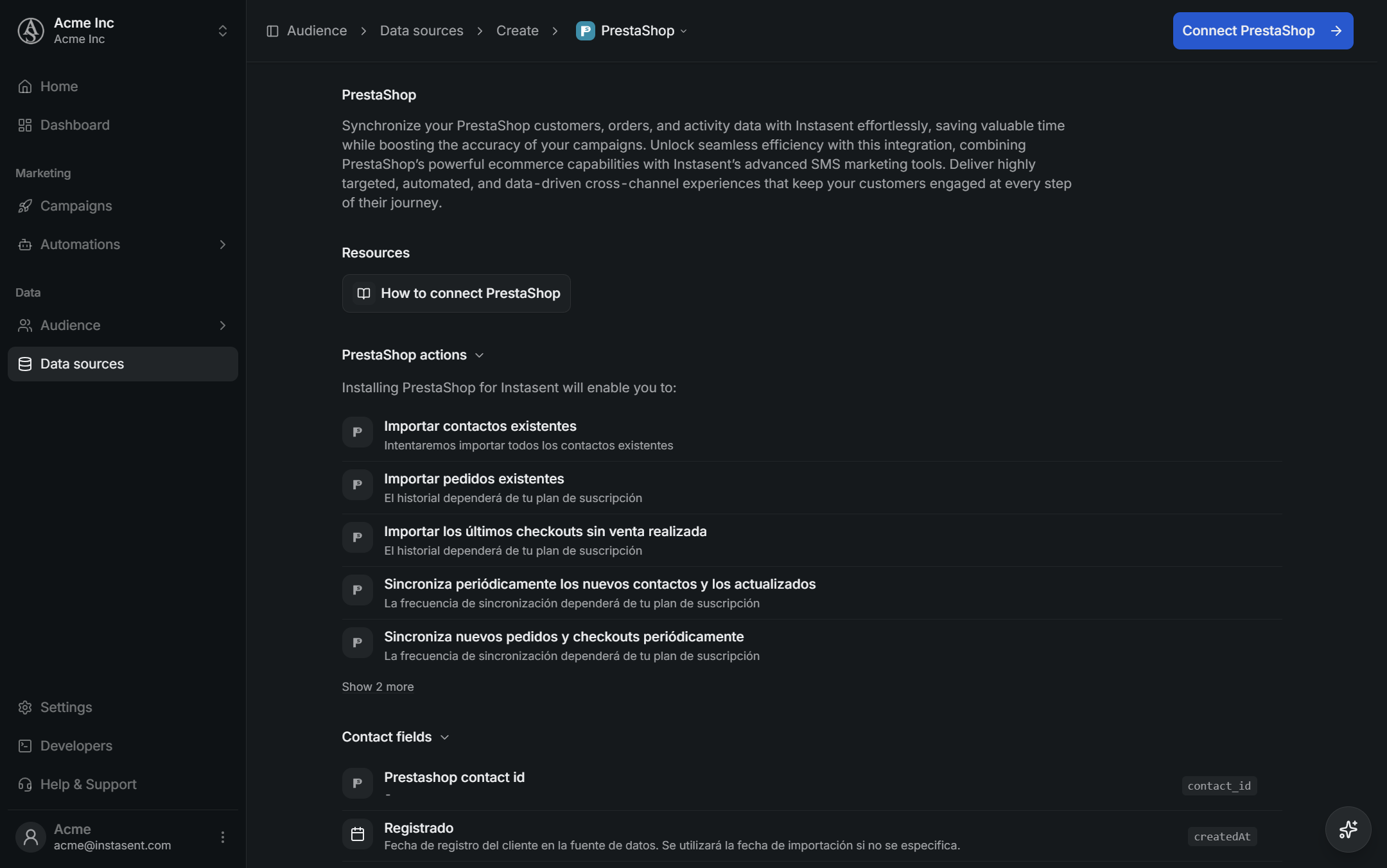The image size is (1387, 868).
Task: Click the sparkle AI assistant icon
Action: (1348, 829)
